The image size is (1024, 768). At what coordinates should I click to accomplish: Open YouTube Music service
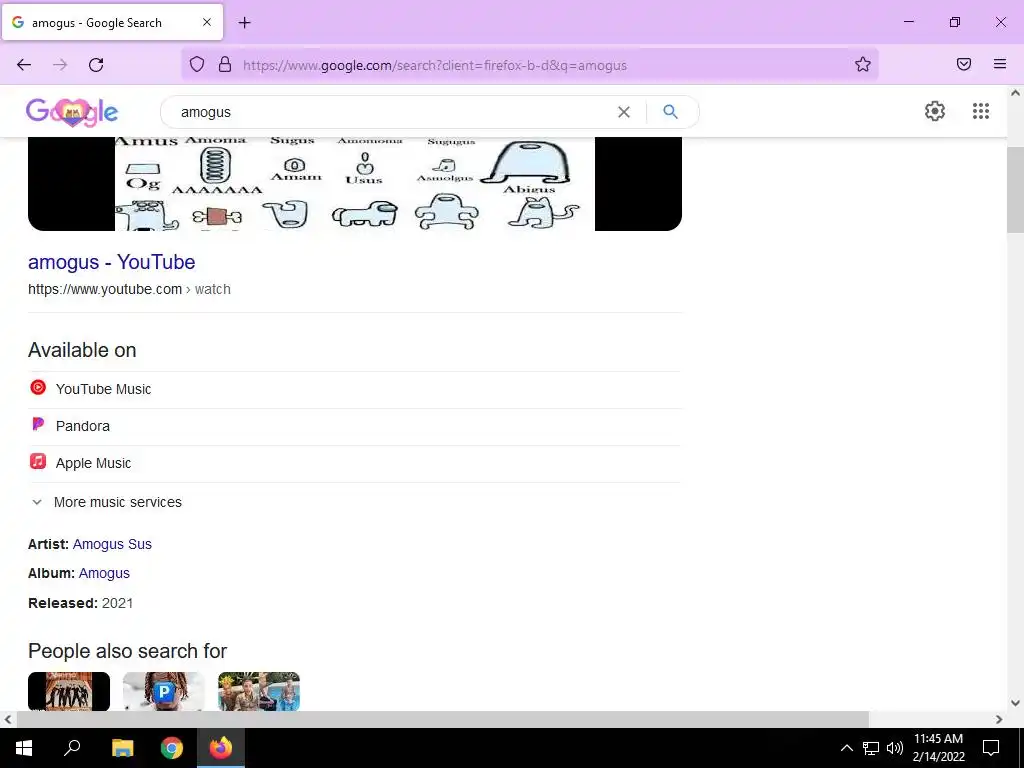pyautogui.click(x=354, y=389)
